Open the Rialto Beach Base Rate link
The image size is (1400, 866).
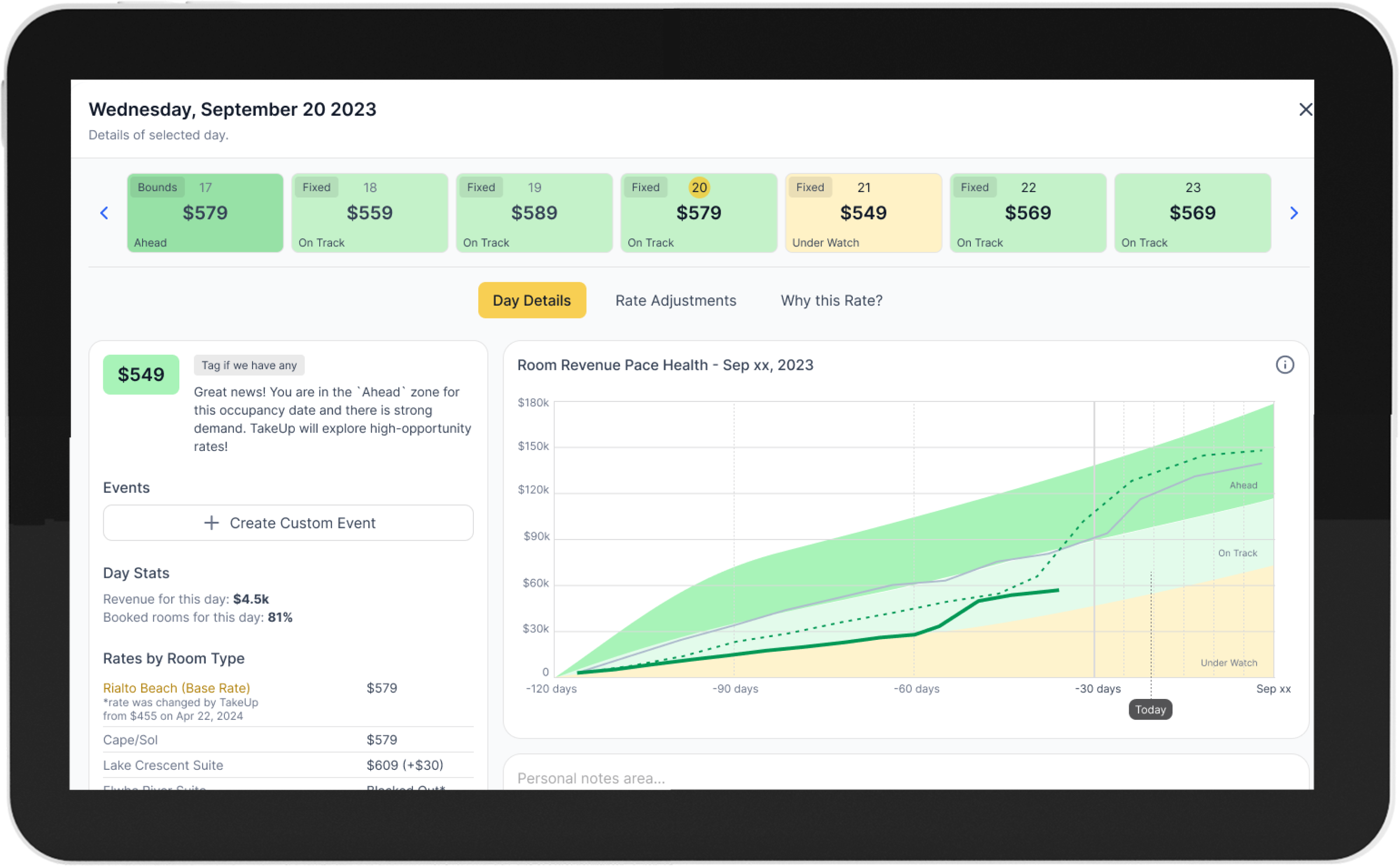(176, 688)
